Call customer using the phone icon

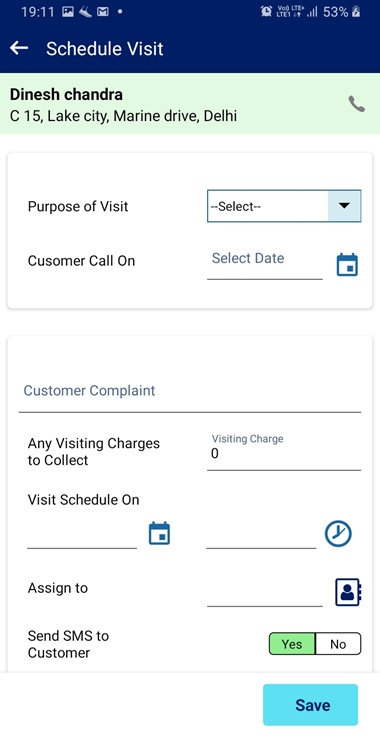point(357,104)
